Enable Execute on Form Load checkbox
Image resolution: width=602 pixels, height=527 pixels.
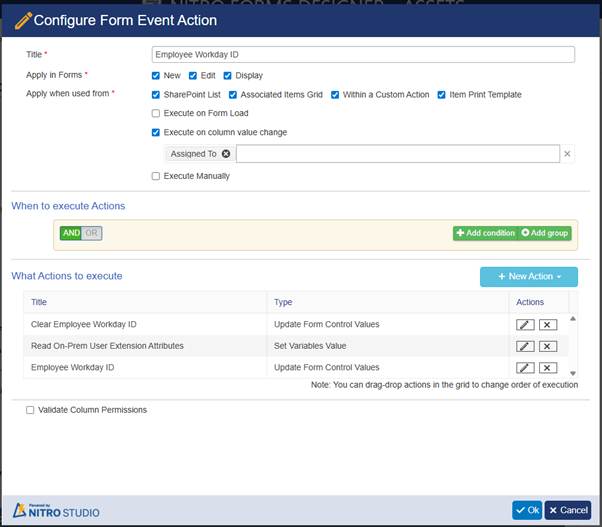(x=155, y=113)
